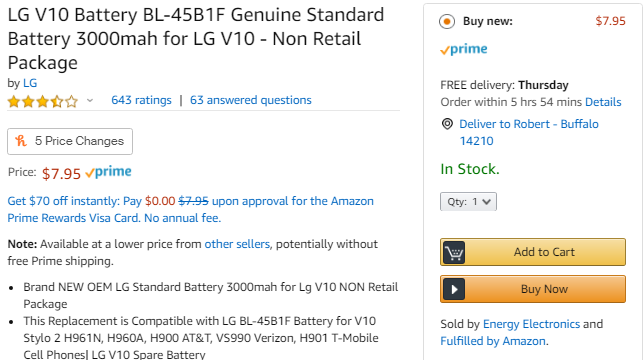Image resolution: width=643 pixels, height=360 pixels.
Task: Click the Honey icon in Price Changes
Action: [x=21, y=141]
